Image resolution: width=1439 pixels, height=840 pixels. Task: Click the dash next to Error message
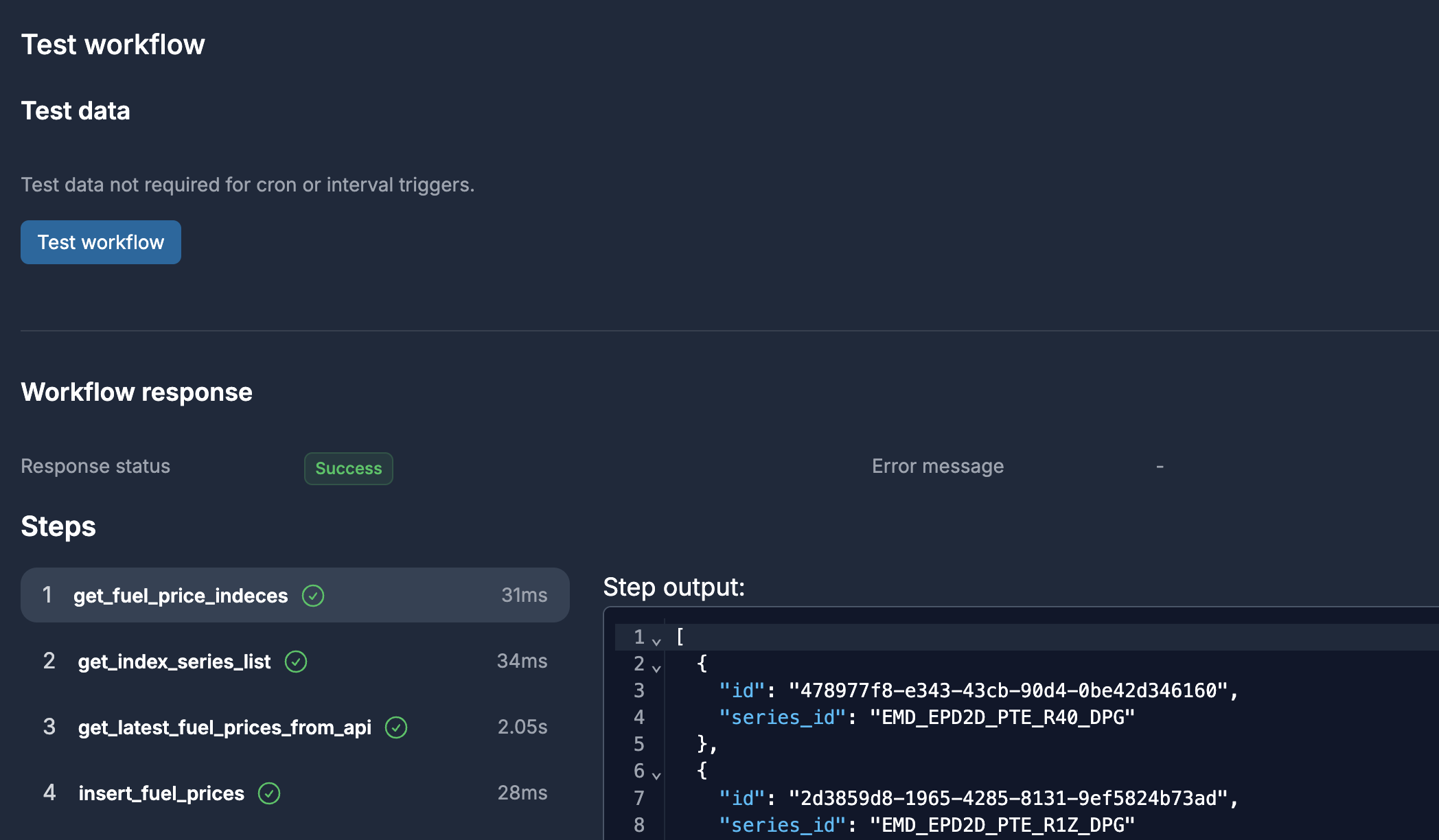coord(1159,465)
